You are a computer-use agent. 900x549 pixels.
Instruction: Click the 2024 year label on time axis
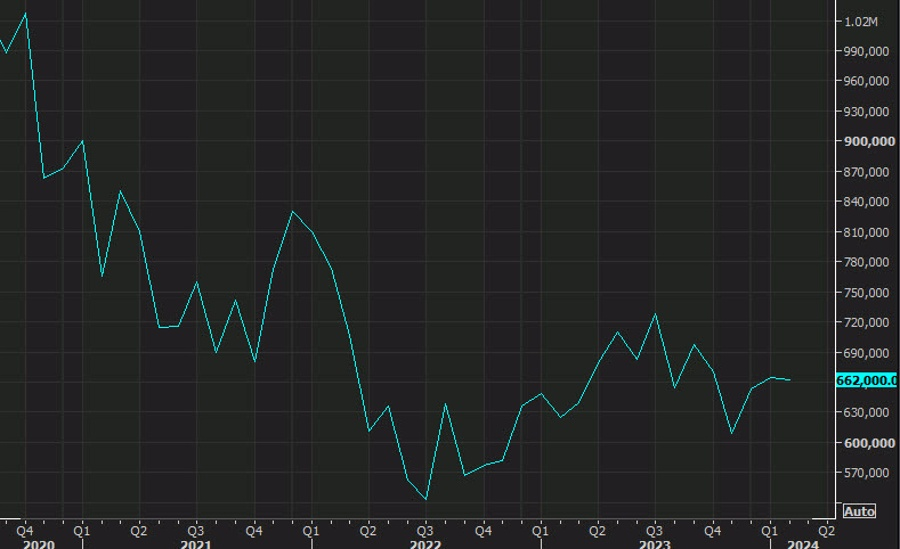point(802,544)
